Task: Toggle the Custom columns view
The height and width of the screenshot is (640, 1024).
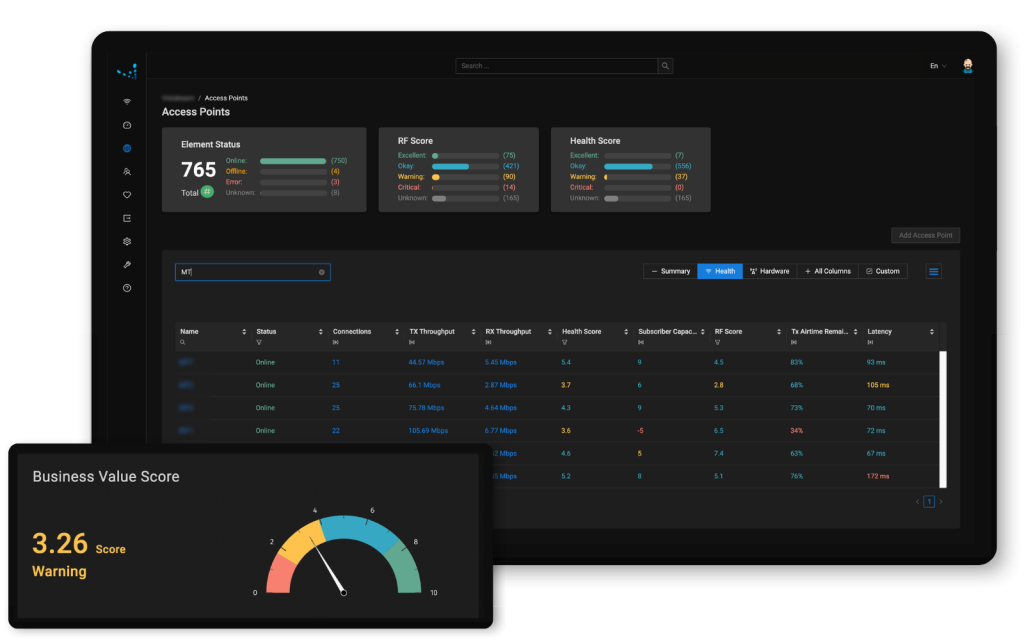Action: pyautogui.click(x=882, y=271)
